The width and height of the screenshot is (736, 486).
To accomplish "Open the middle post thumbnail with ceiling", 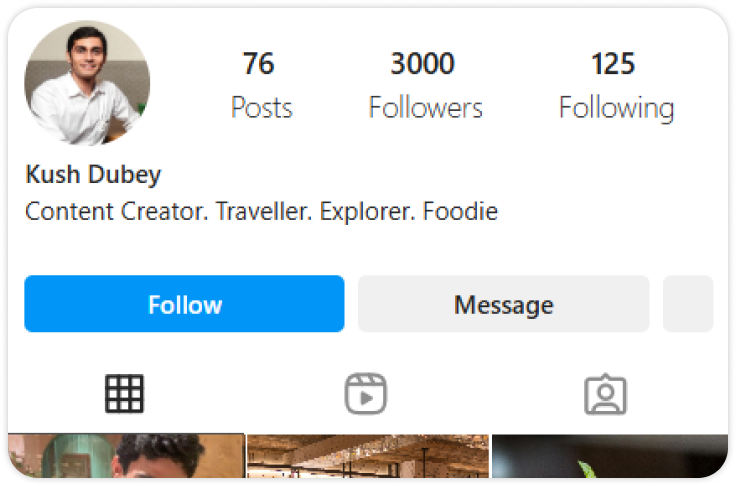I will (368, 456).
